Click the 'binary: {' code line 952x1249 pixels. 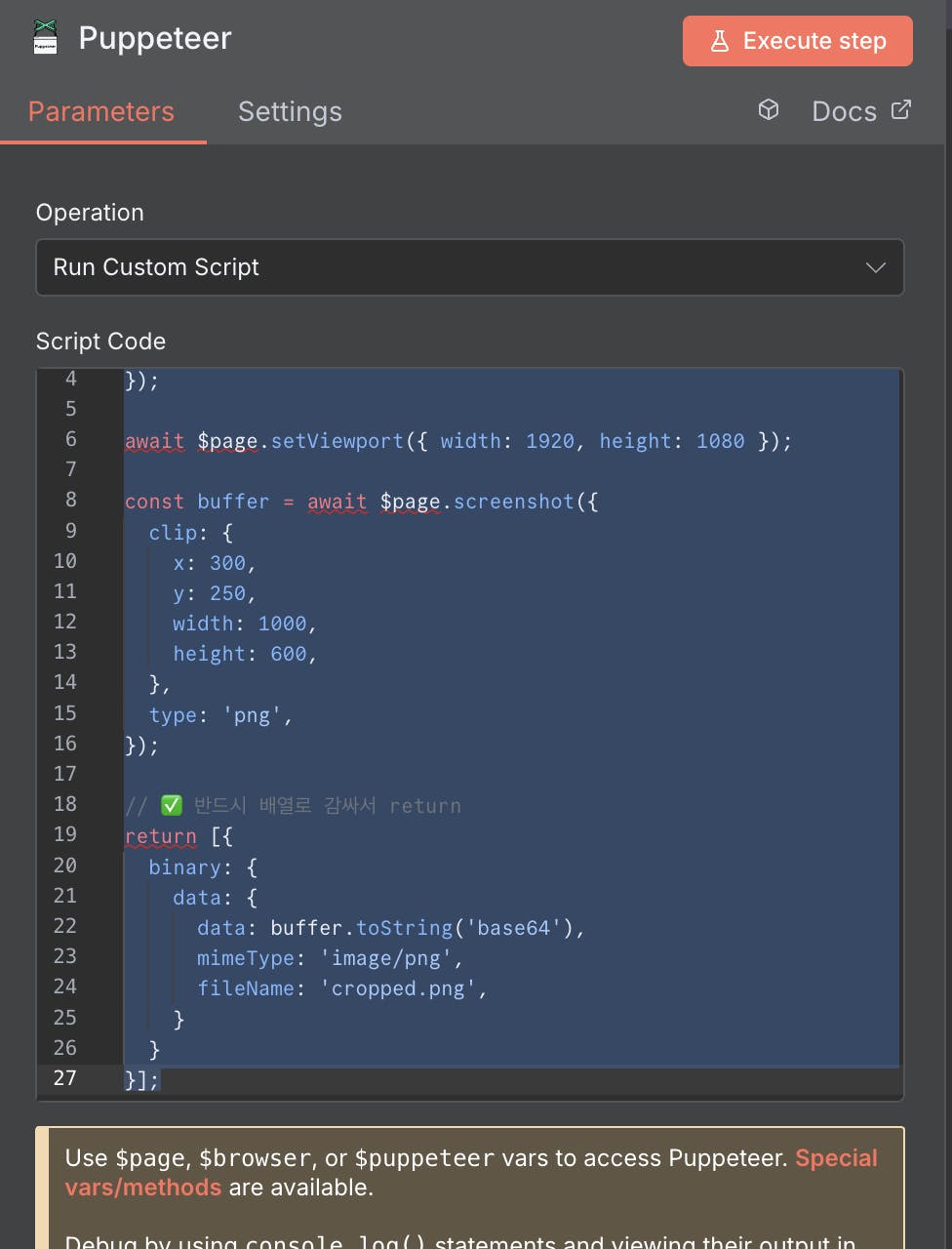[203, 867]
